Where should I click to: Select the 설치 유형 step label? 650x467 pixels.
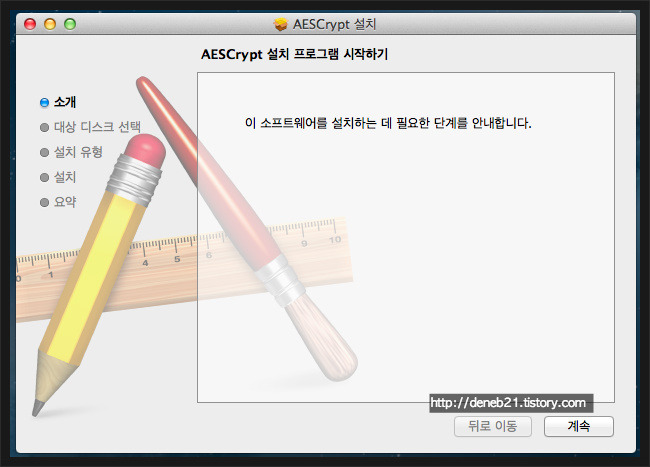[78, 152]
